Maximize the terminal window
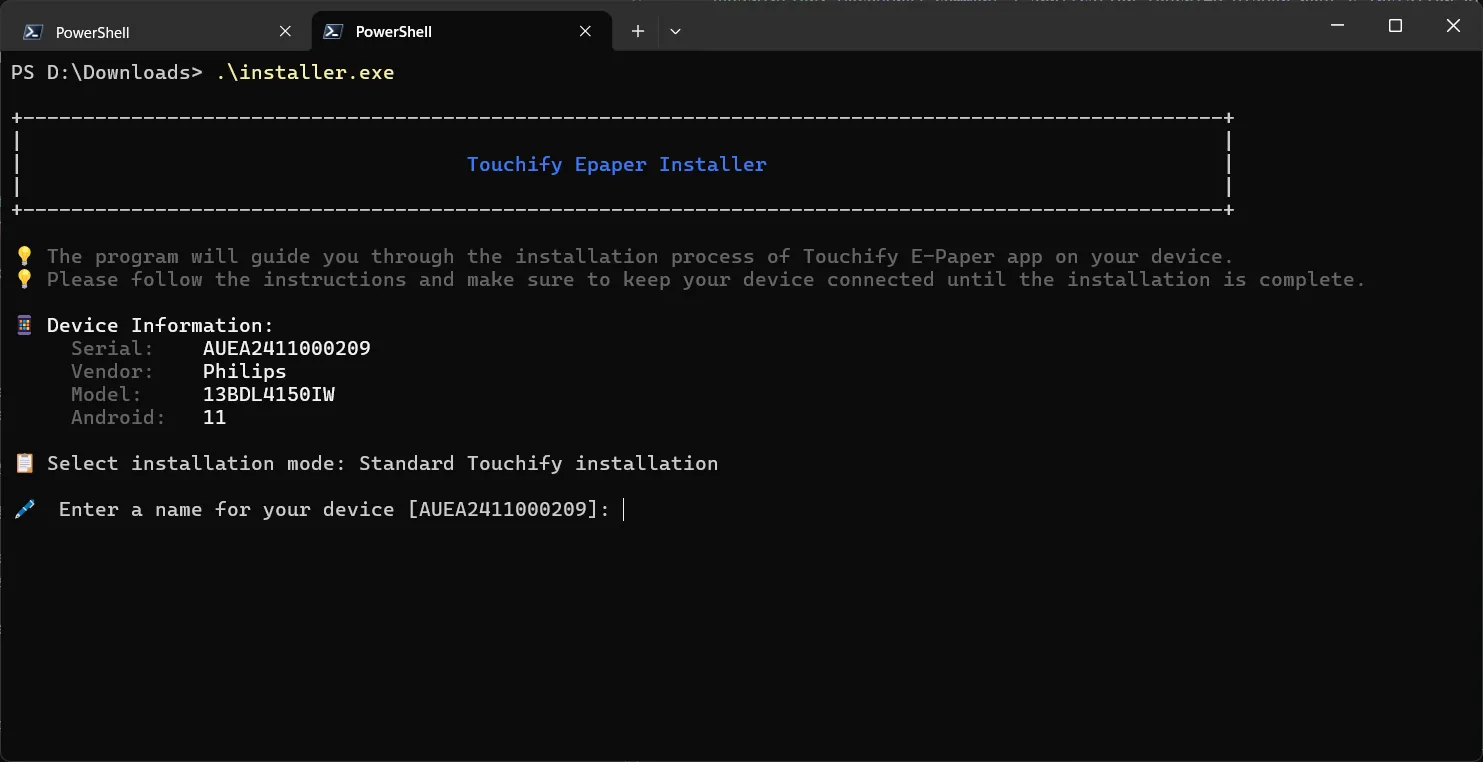This screenshot has height=762, width=1483. tap(1396, 26)
